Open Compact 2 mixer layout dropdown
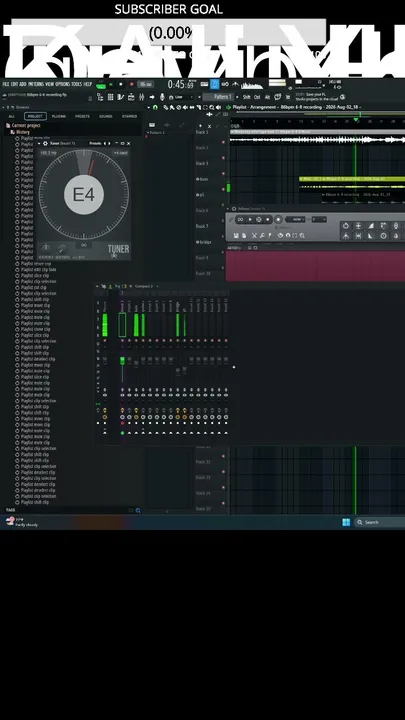405x720 pixels. (x=146, y=286)
